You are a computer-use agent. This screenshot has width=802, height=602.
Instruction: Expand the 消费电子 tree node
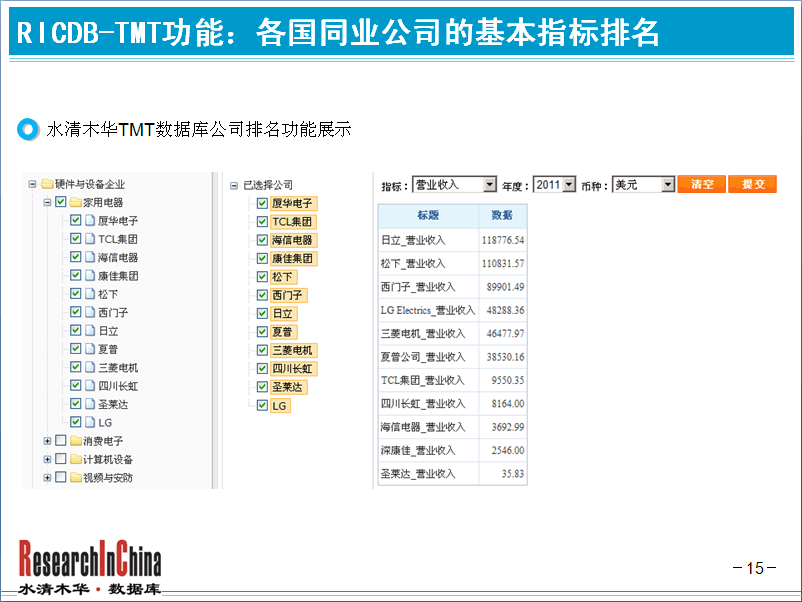[x=47, y=441]
